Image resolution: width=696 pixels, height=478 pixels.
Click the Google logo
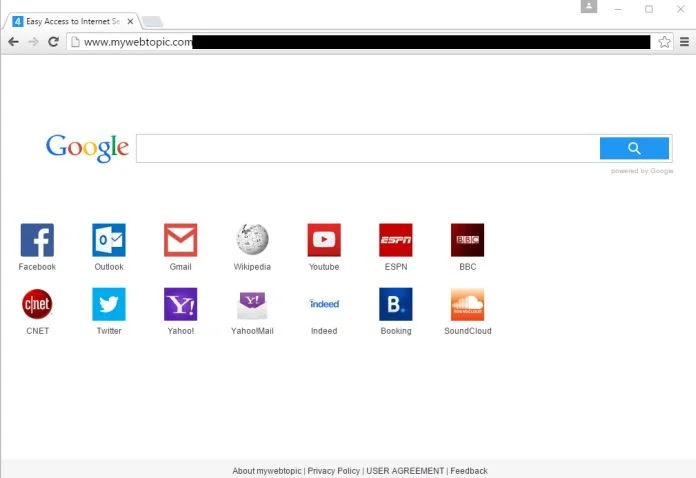click(87, 148)
